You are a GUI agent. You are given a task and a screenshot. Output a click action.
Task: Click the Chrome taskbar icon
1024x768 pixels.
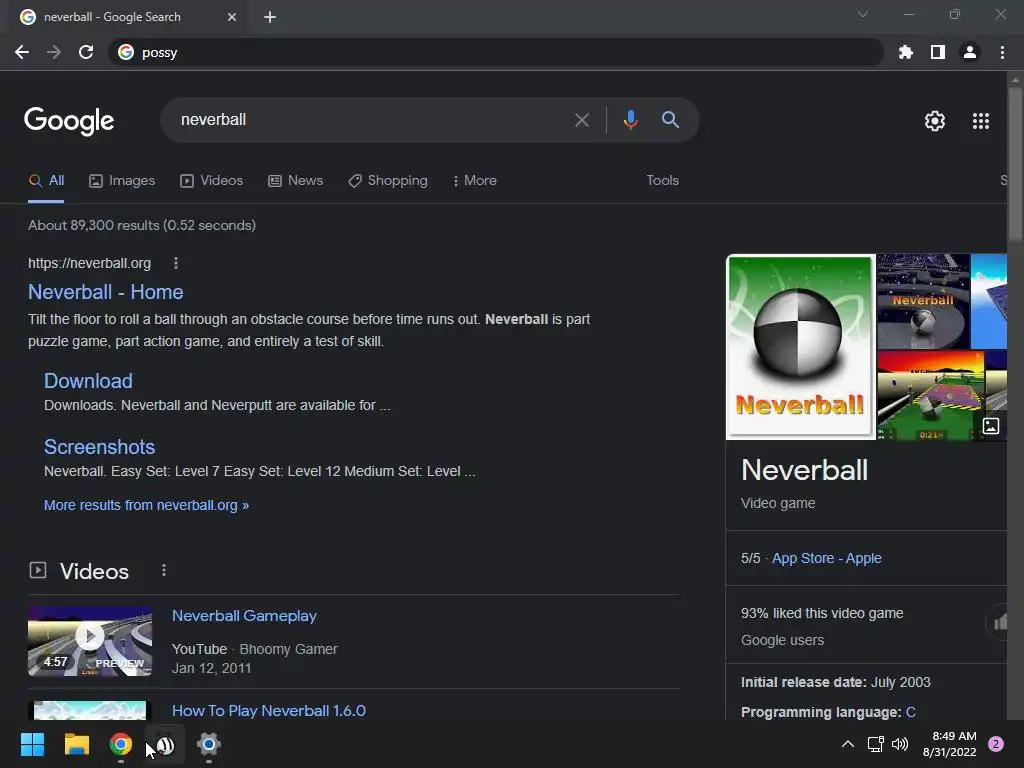tap(121, 744)
